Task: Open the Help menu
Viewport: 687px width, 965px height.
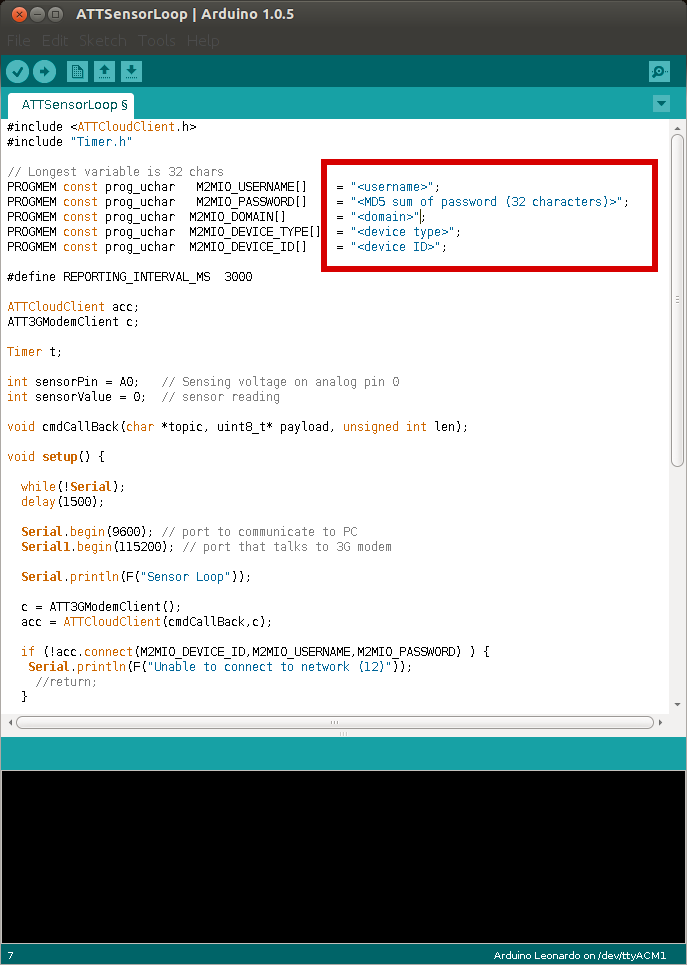Action: tap(203, 41)
